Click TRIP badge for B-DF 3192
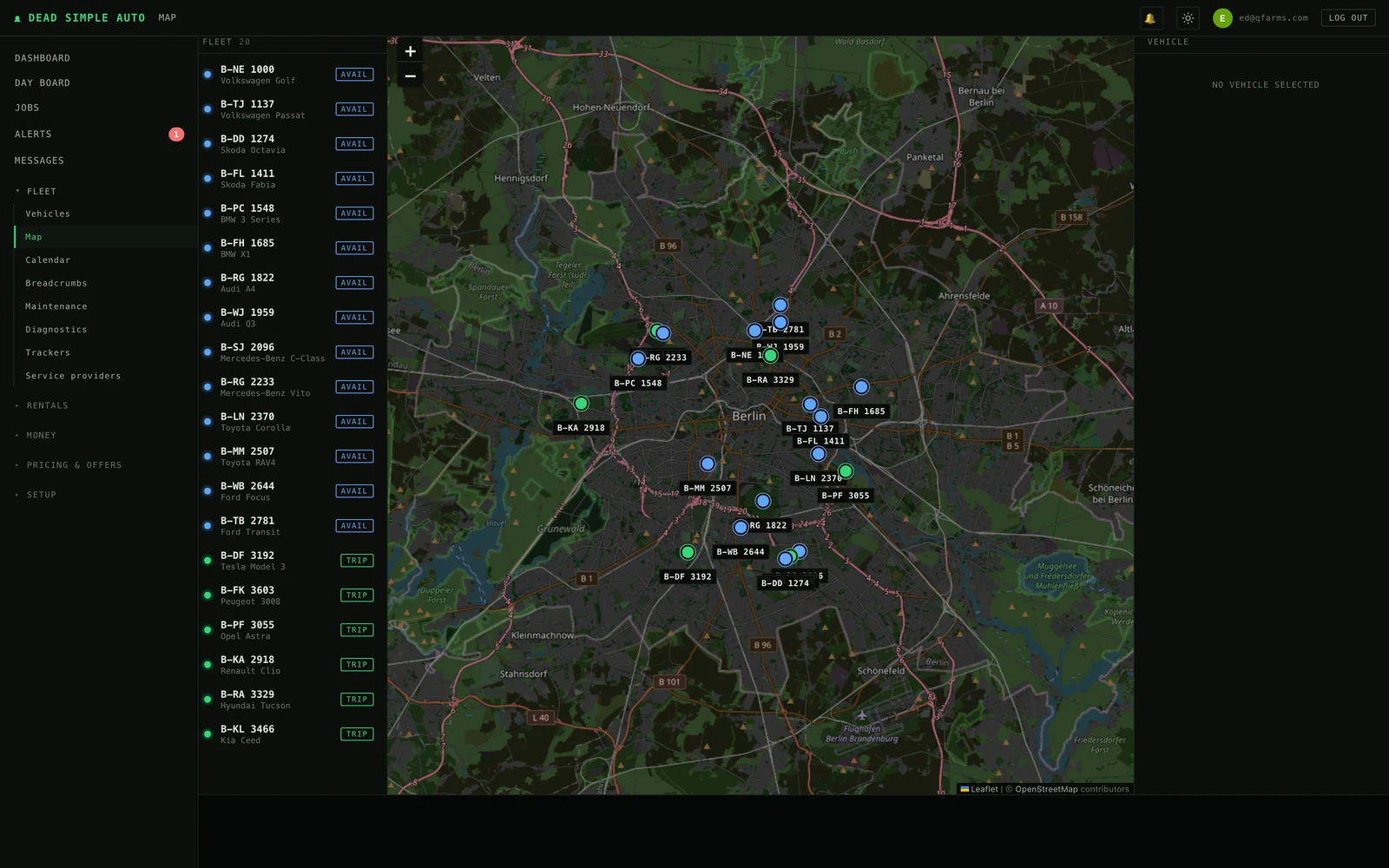This screenshot has height=868, width=1389. [x=357, y=561]
